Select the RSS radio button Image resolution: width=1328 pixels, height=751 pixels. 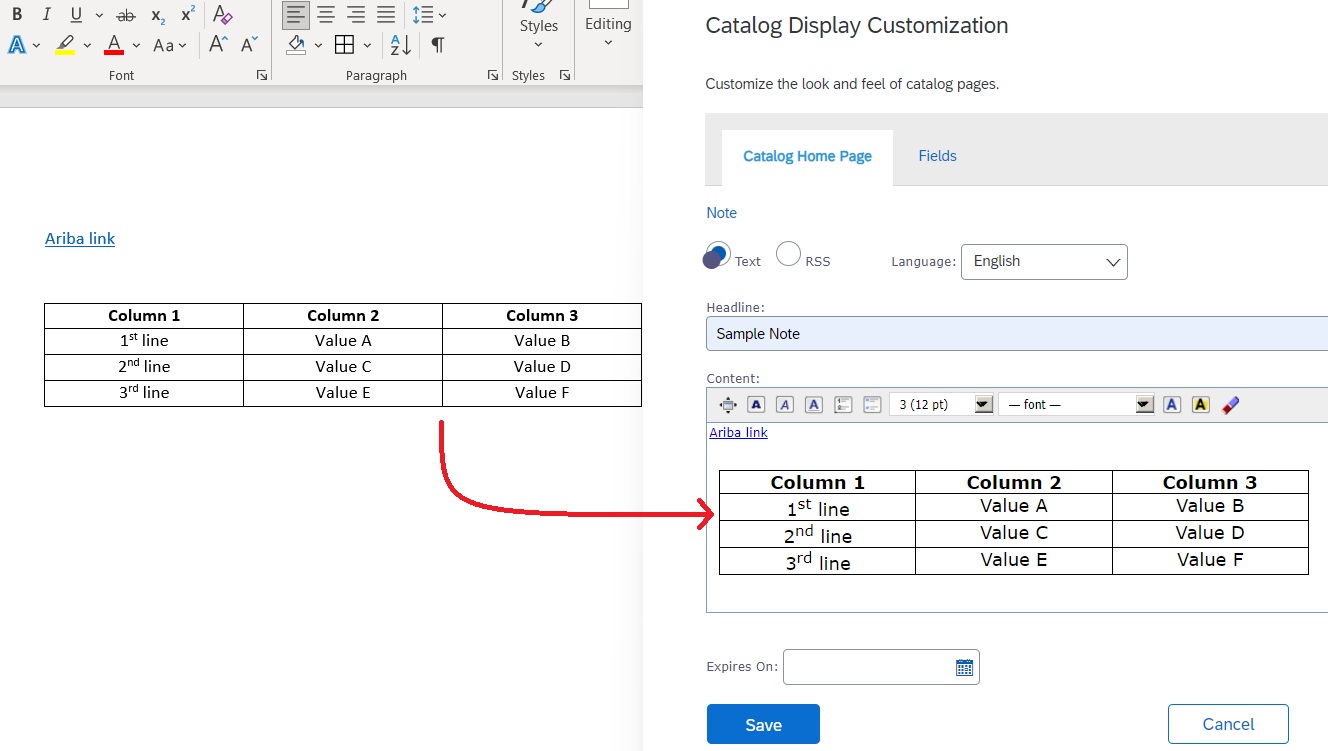tap(788, 254)
